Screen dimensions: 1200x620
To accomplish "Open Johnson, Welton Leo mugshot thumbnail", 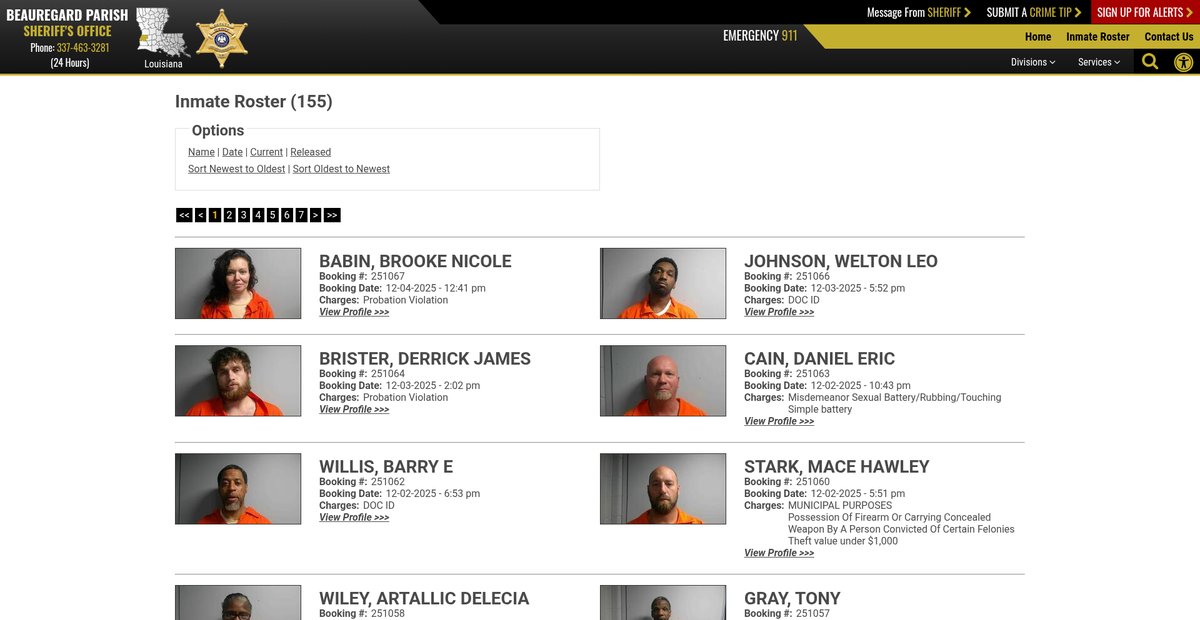I will click(x=663, y=284).
